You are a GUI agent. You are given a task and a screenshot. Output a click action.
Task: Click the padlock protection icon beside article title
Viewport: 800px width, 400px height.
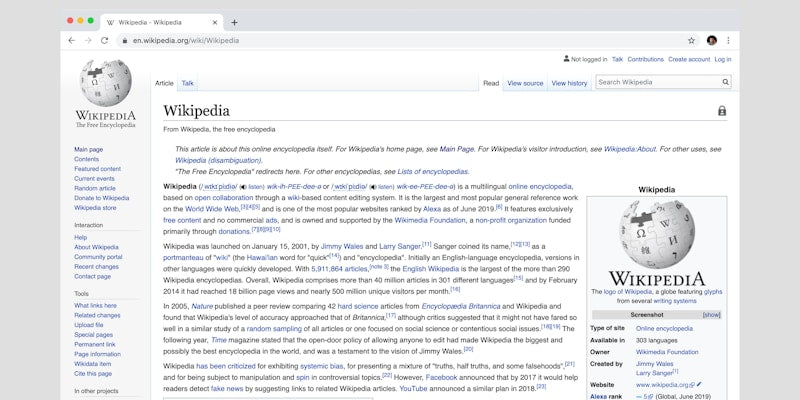click(722, 111)
